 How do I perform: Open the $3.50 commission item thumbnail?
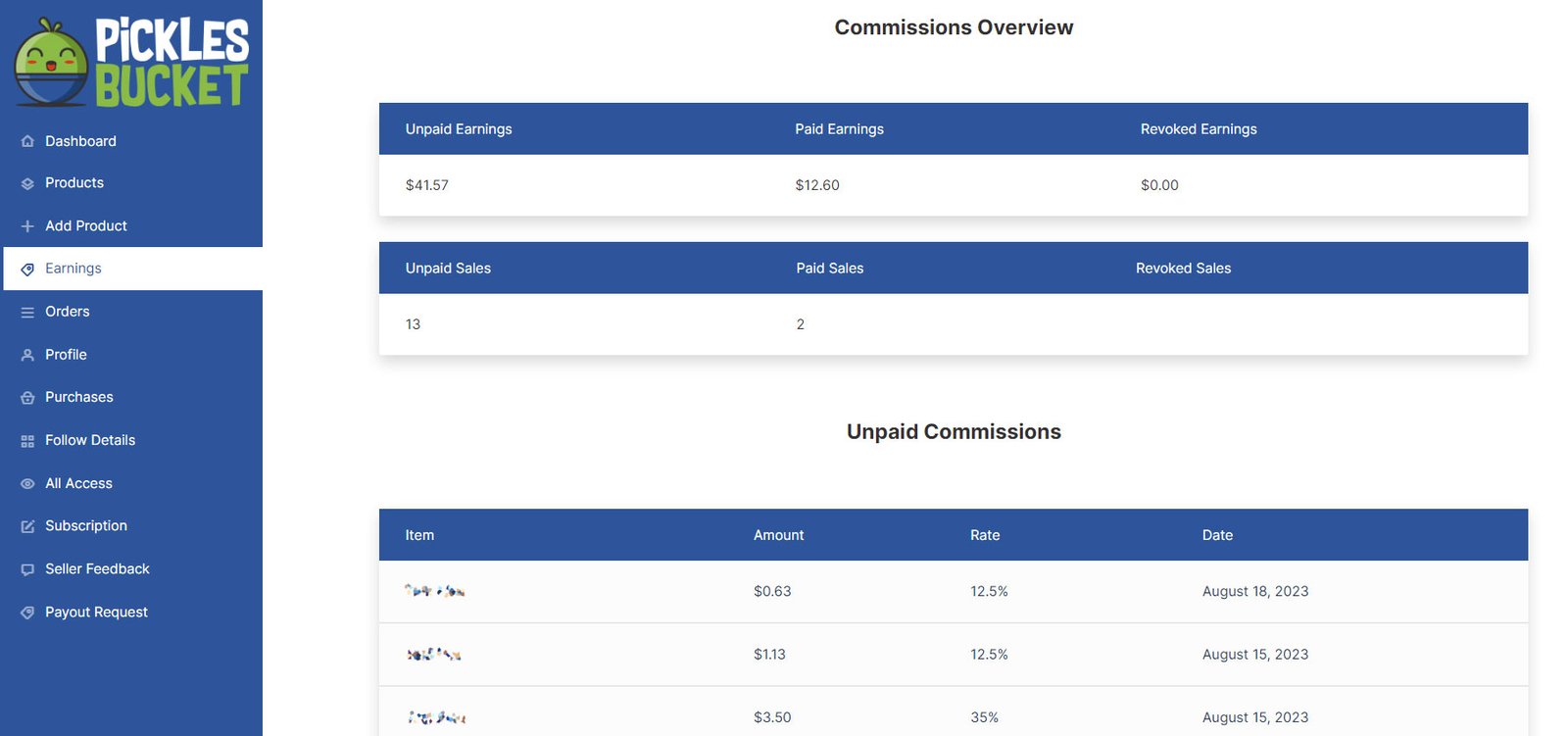(x=436, y=717)
